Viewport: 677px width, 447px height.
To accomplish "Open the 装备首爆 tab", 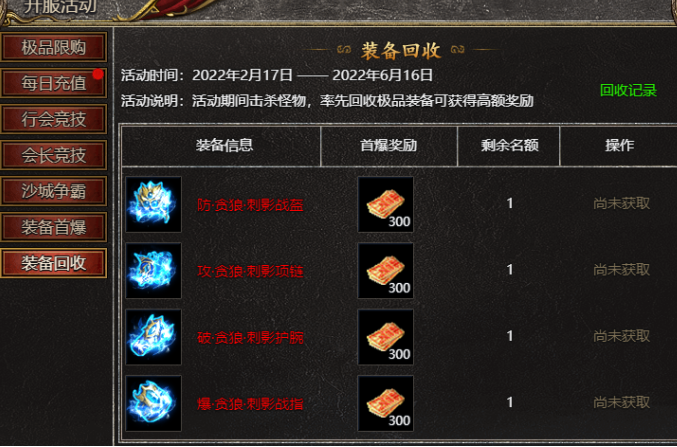I will (x=54, y=227).
